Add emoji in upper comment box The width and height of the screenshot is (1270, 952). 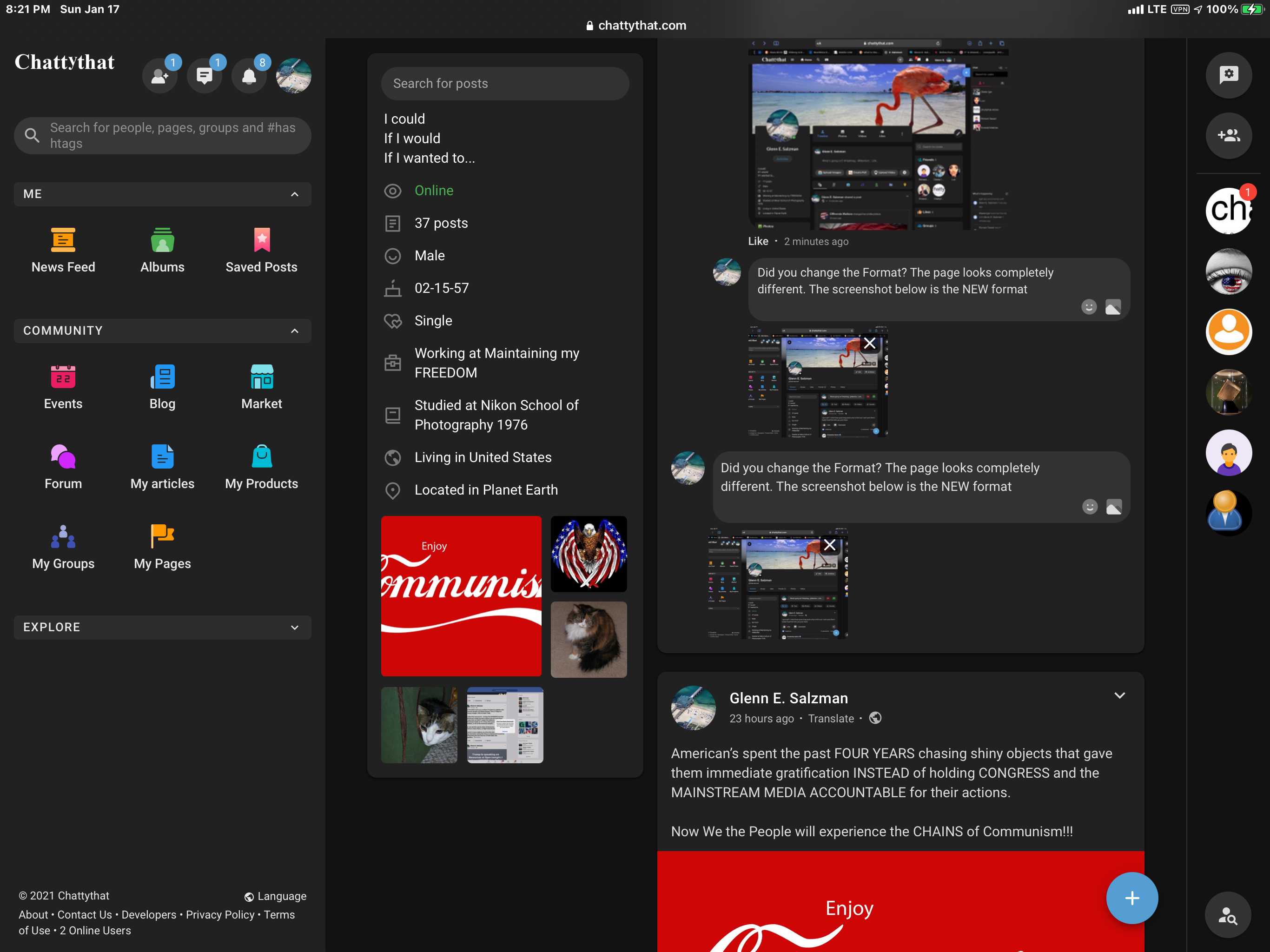click(1089, 307)
